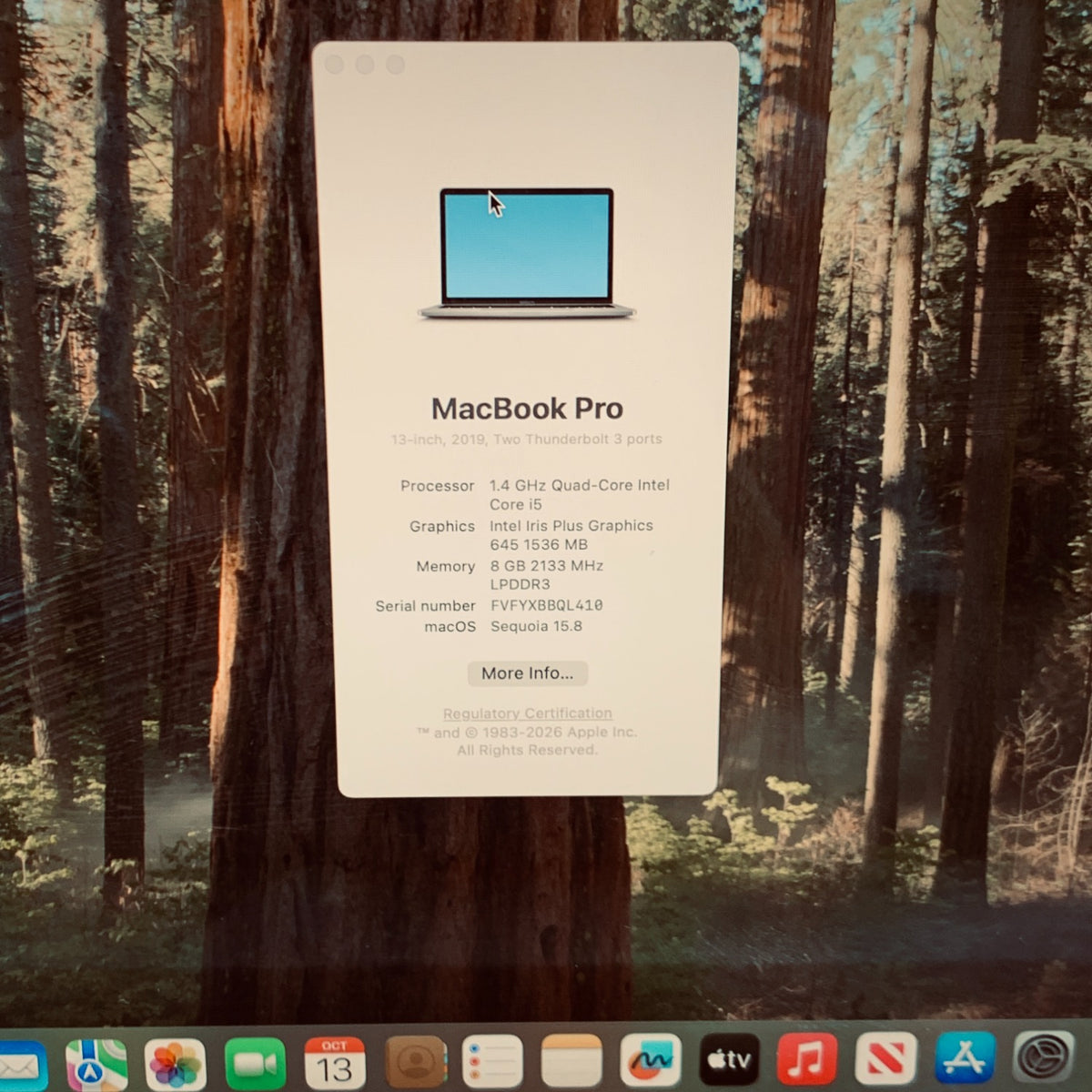Launch Photos from the Dock

coord(176,1063)
